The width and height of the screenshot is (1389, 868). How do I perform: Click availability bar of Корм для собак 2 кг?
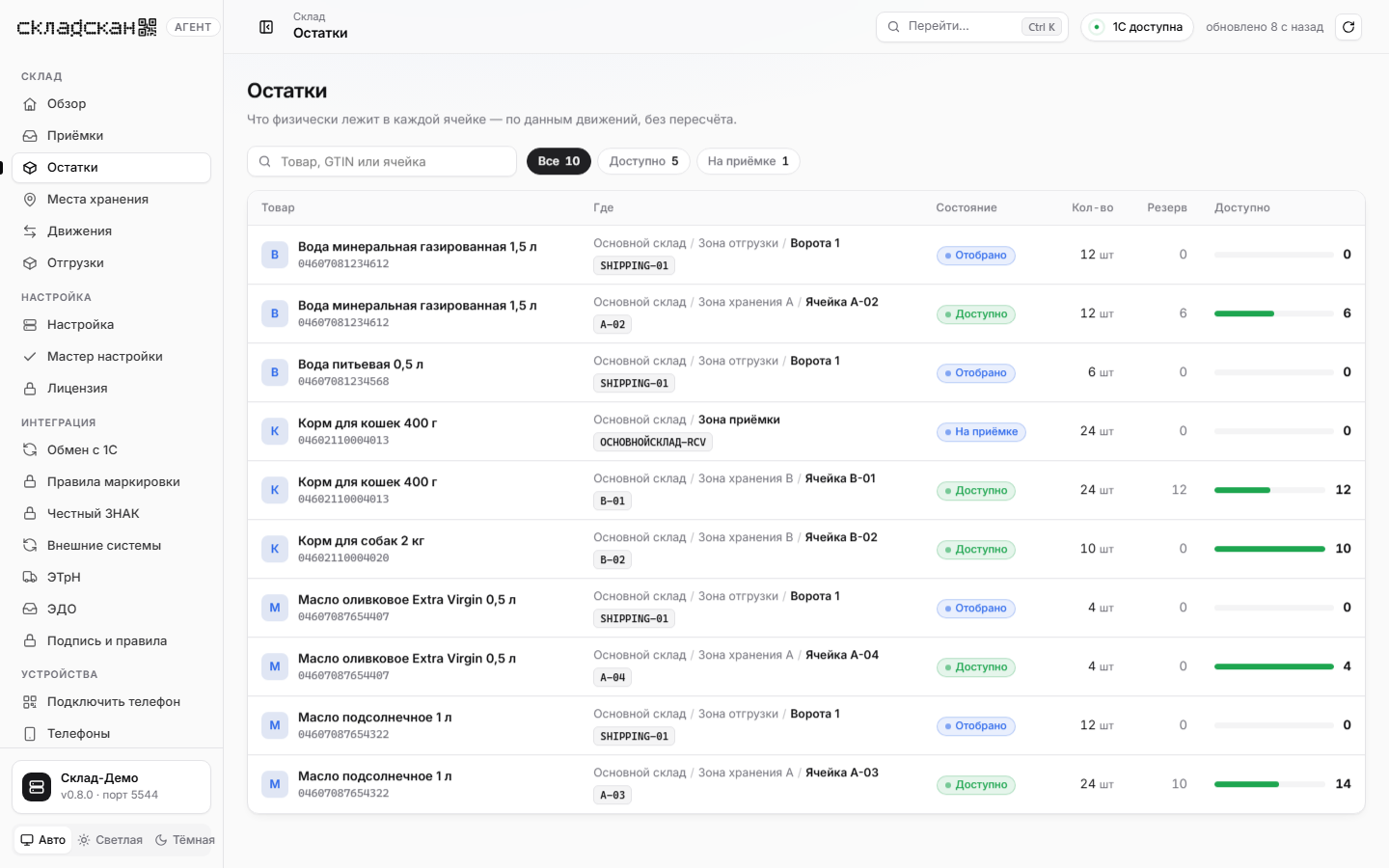[1269, 549]
